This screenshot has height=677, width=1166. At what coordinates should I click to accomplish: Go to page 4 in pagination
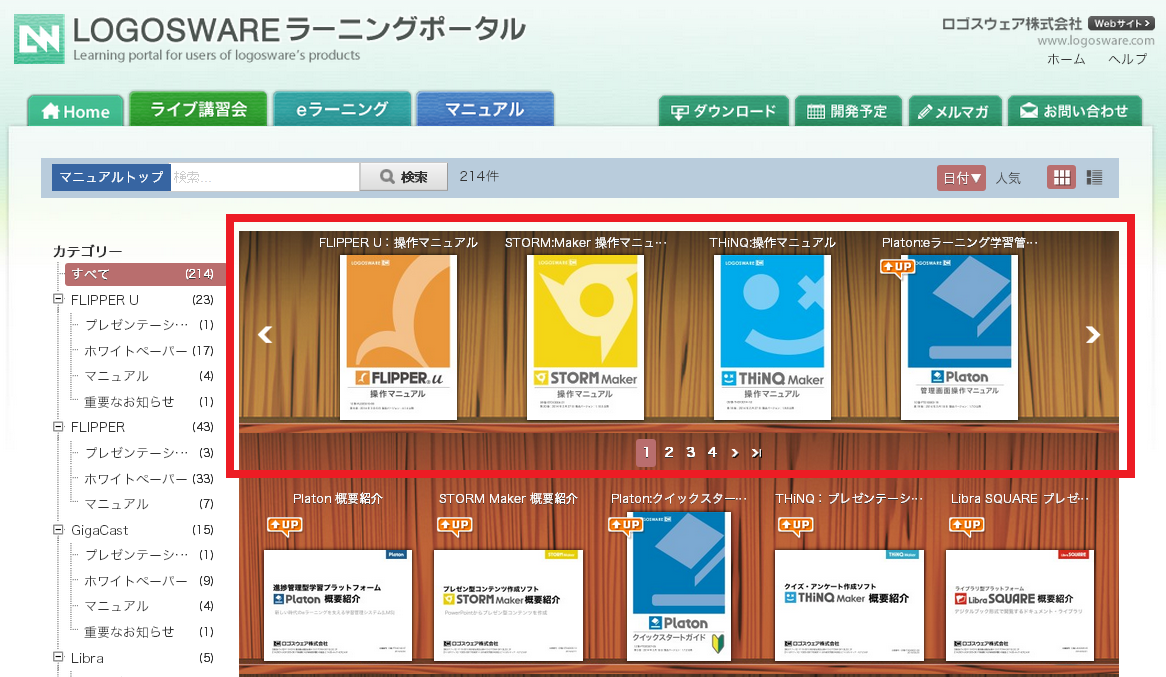point(712,452)
